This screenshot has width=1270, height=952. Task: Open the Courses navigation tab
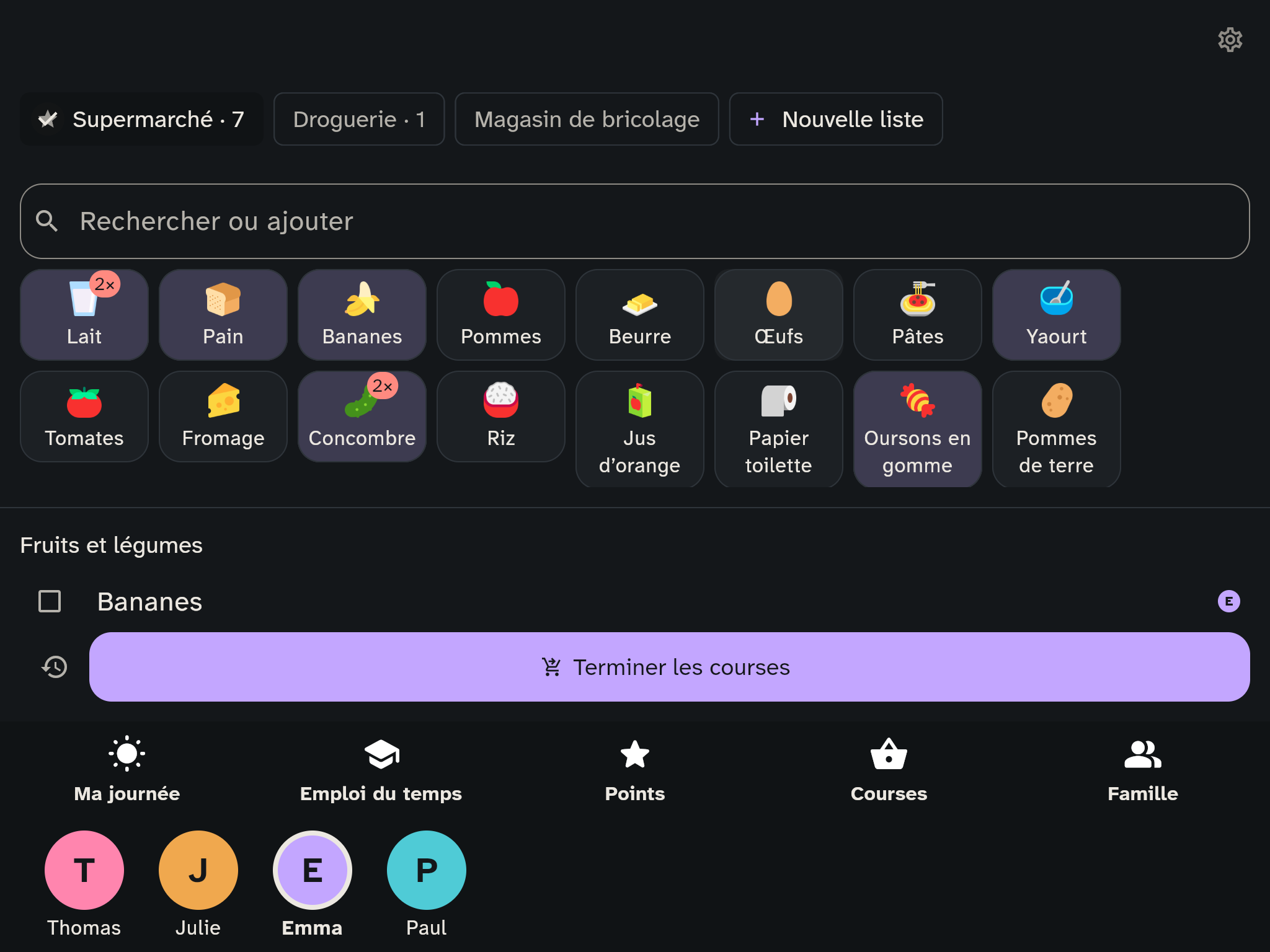click(x=889, y=770)
